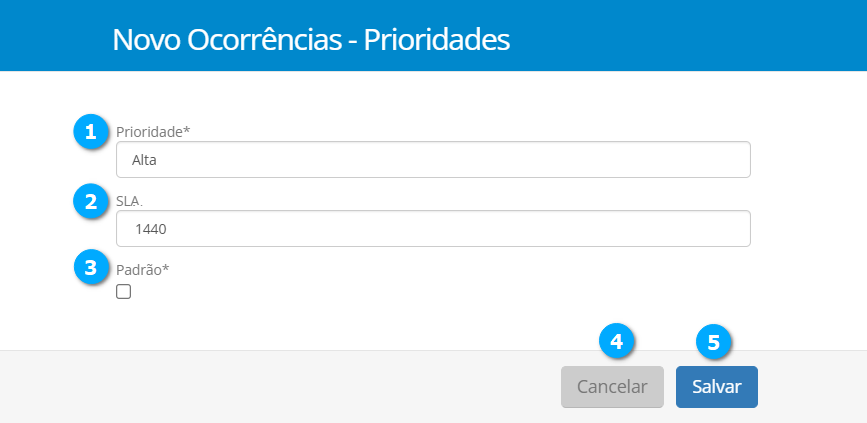867x423 pixels.
Task: Click the numbered badge 5 above Salvar
Action: point(713,342)
